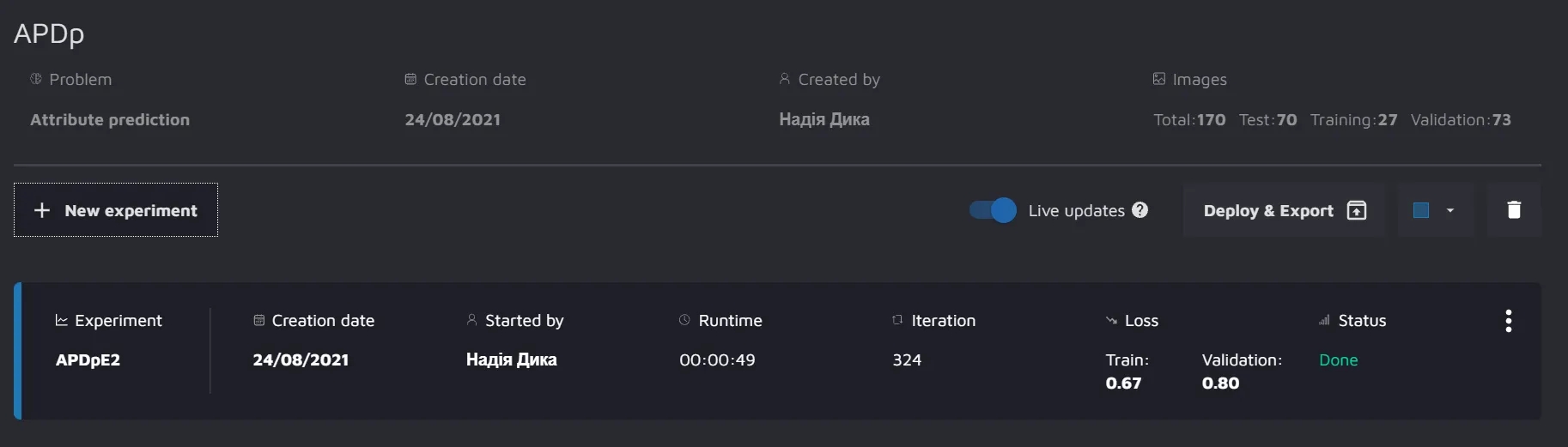Click the trash delete icon
This screenshot has width=1568, height=447.
pyautogui.click(x=1514, y=210)
